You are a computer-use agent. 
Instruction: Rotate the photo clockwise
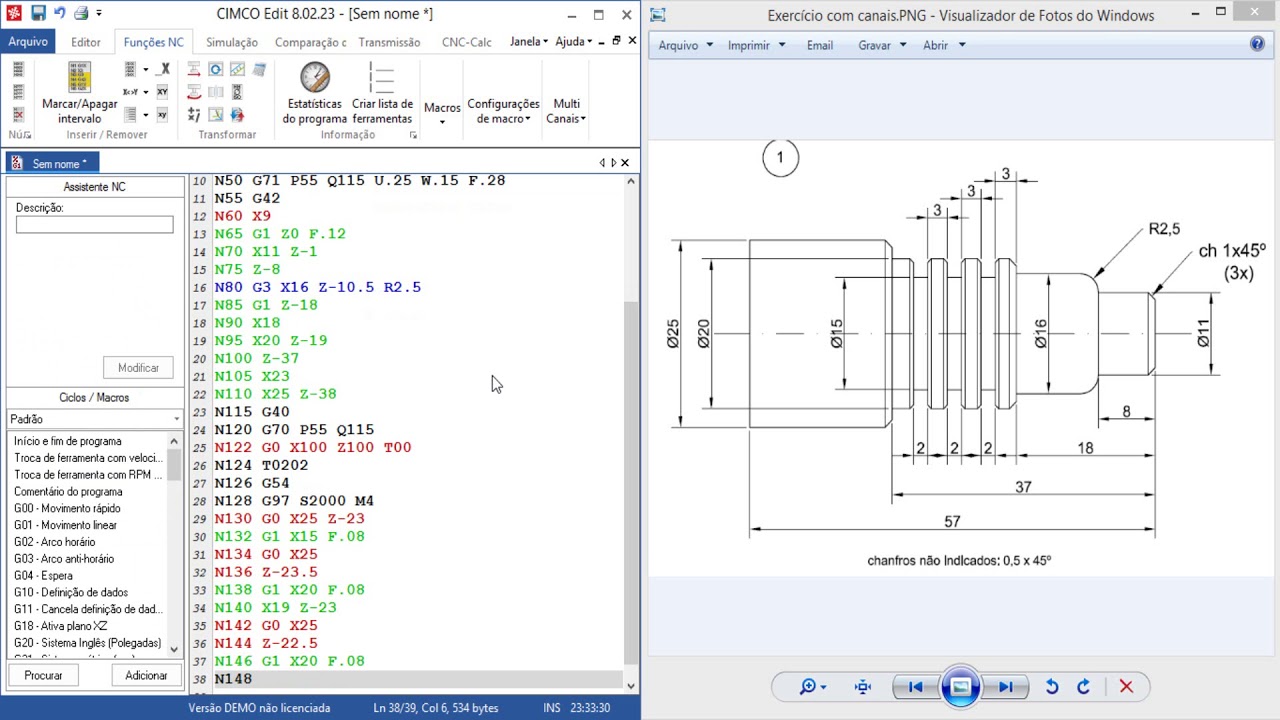1083,687
